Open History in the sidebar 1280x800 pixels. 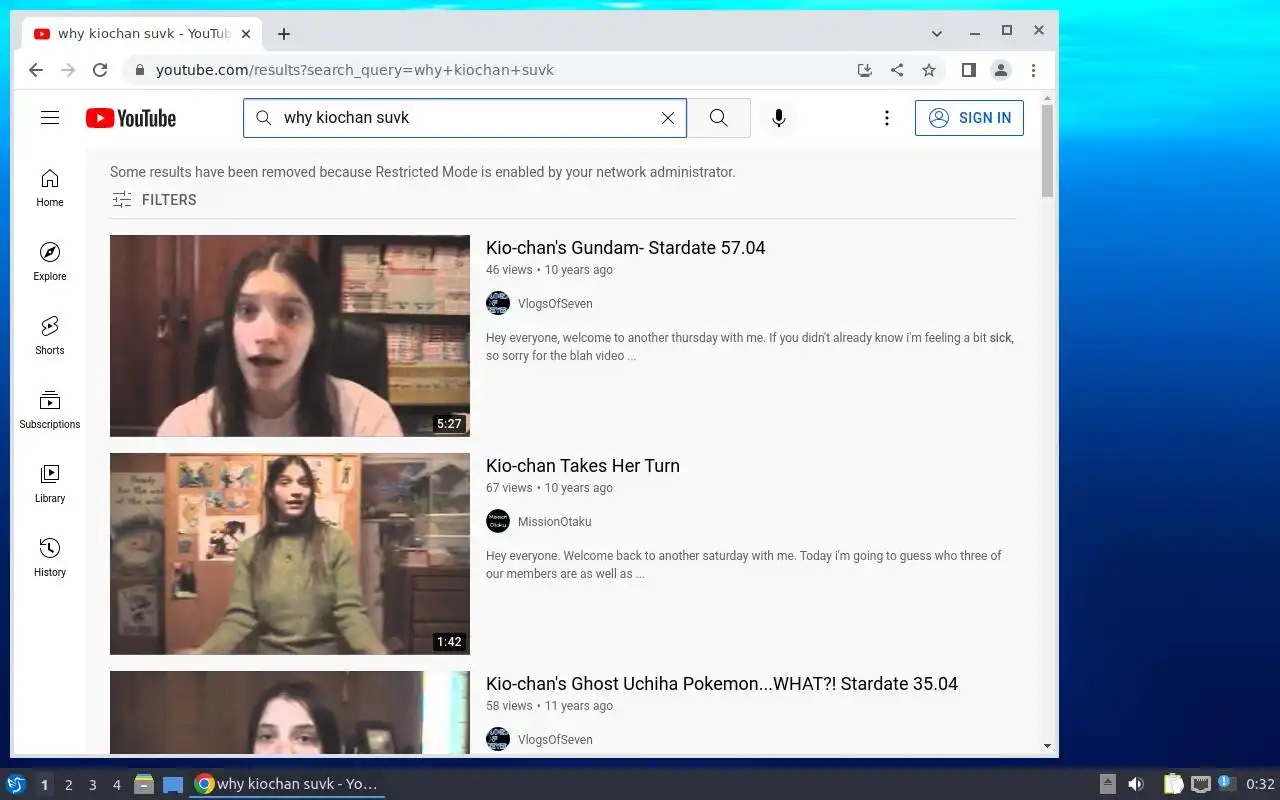pyautogui.click(x=50, y=557)
